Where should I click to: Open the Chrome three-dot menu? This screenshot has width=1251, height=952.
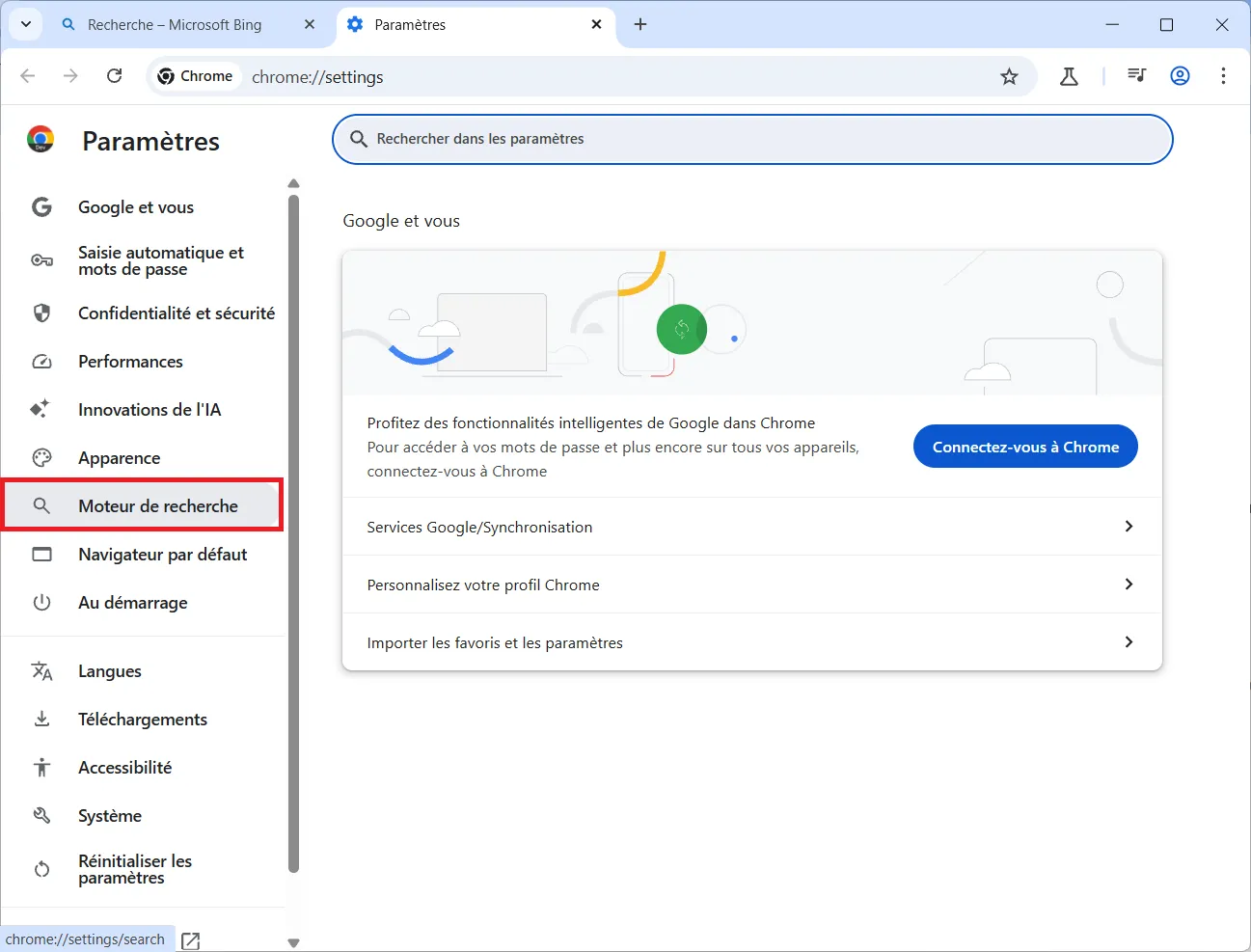point(1223,76)
